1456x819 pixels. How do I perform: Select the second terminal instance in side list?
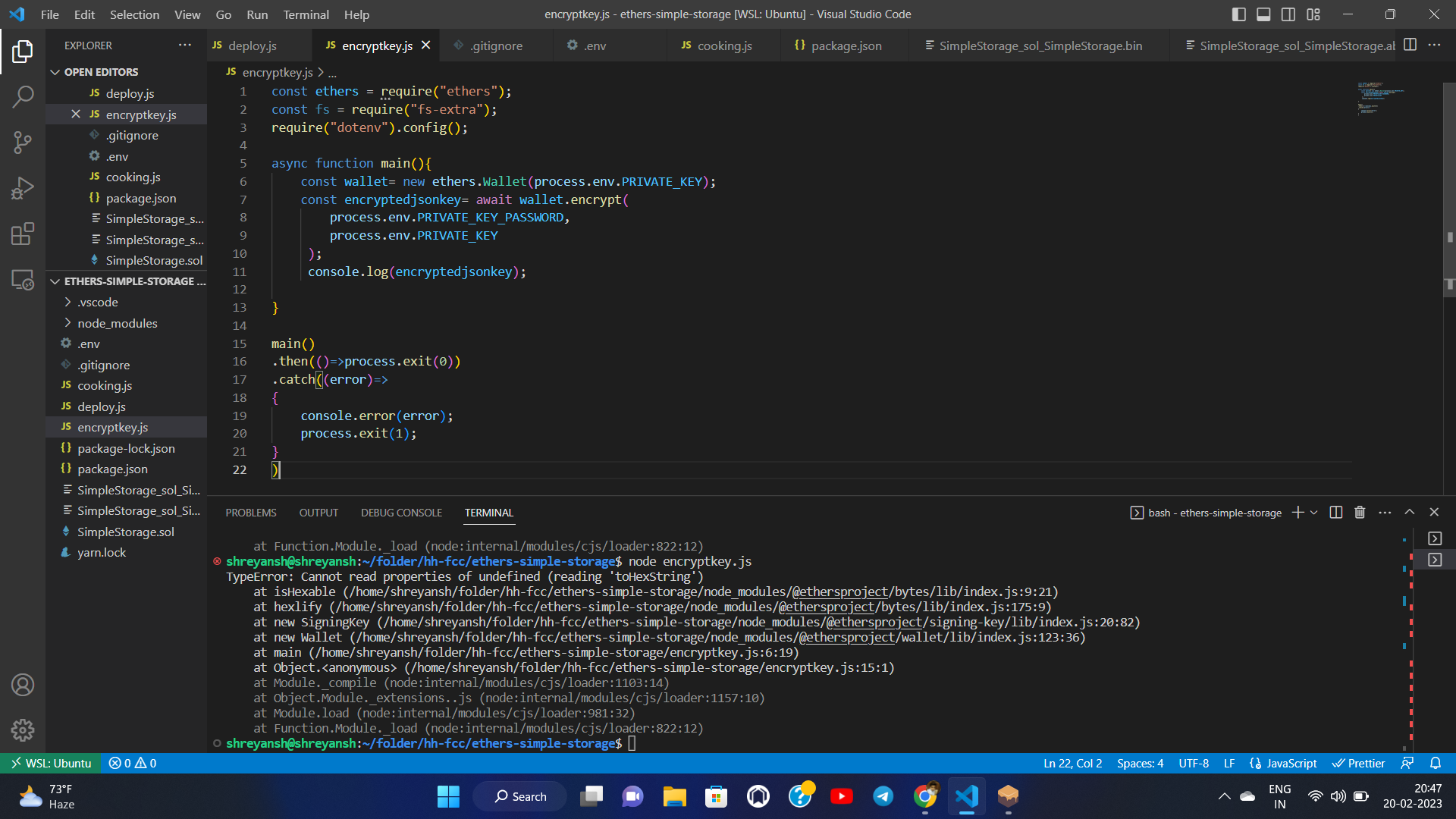pos(1435,560)
